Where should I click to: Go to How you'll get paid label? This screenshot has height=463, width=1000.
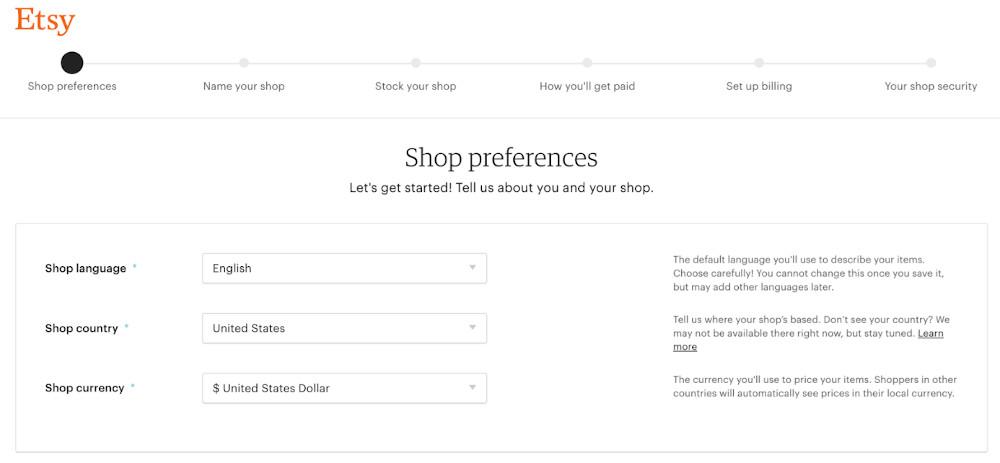pos(587,86)
